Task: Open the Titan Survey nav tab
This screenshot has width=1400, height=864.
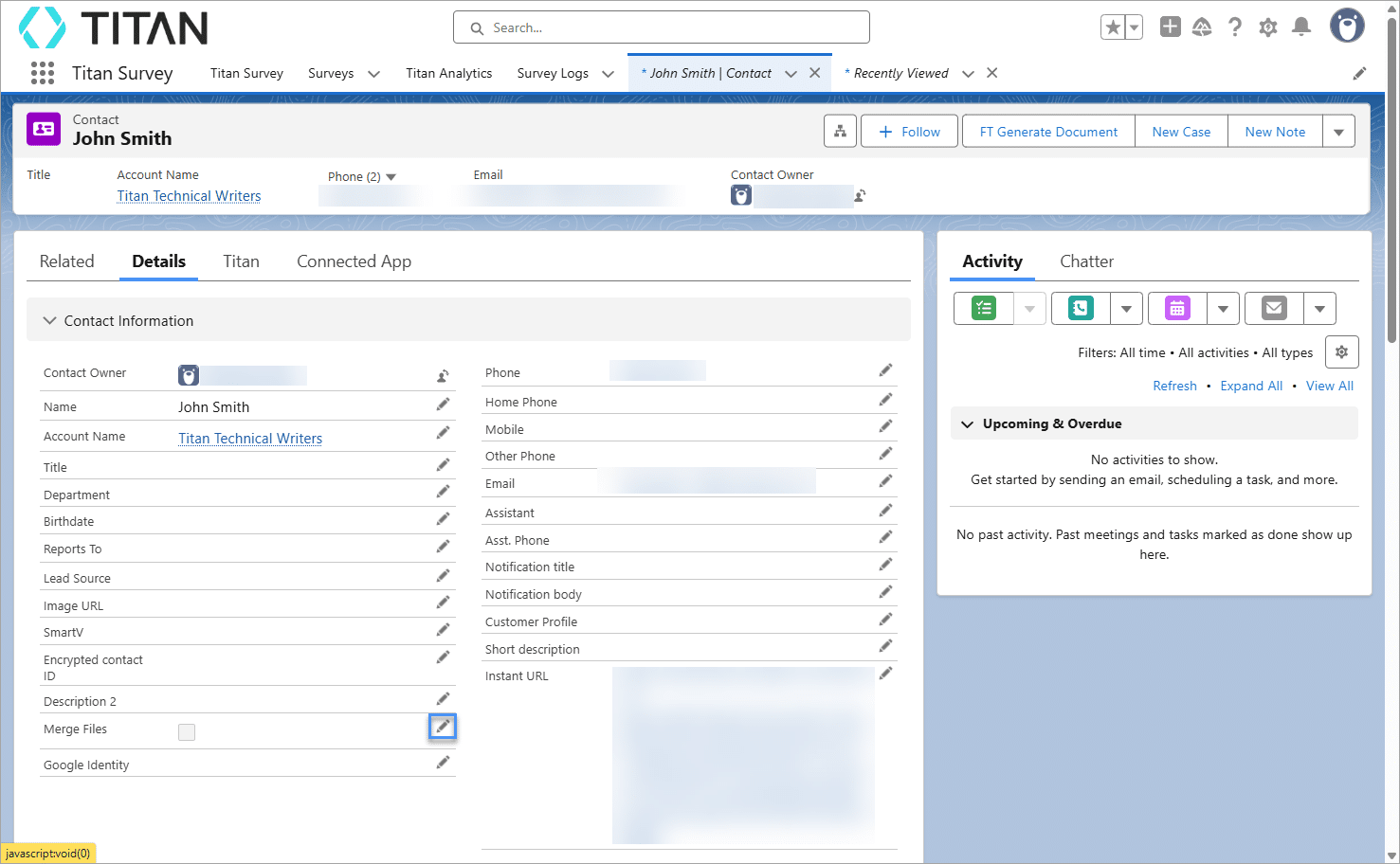Action: pyautogui.click(x=246, y=73)
